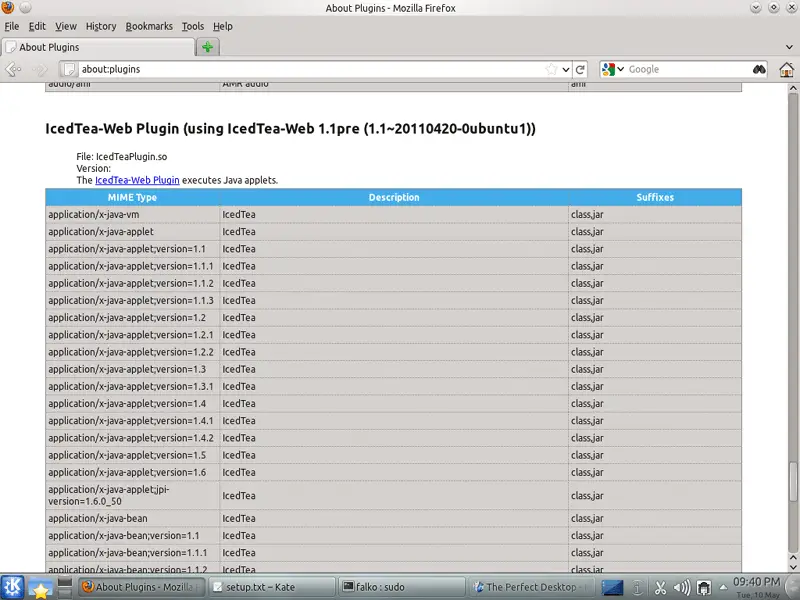
Task: Bookmark this page with the star
Action: [551, 69]
